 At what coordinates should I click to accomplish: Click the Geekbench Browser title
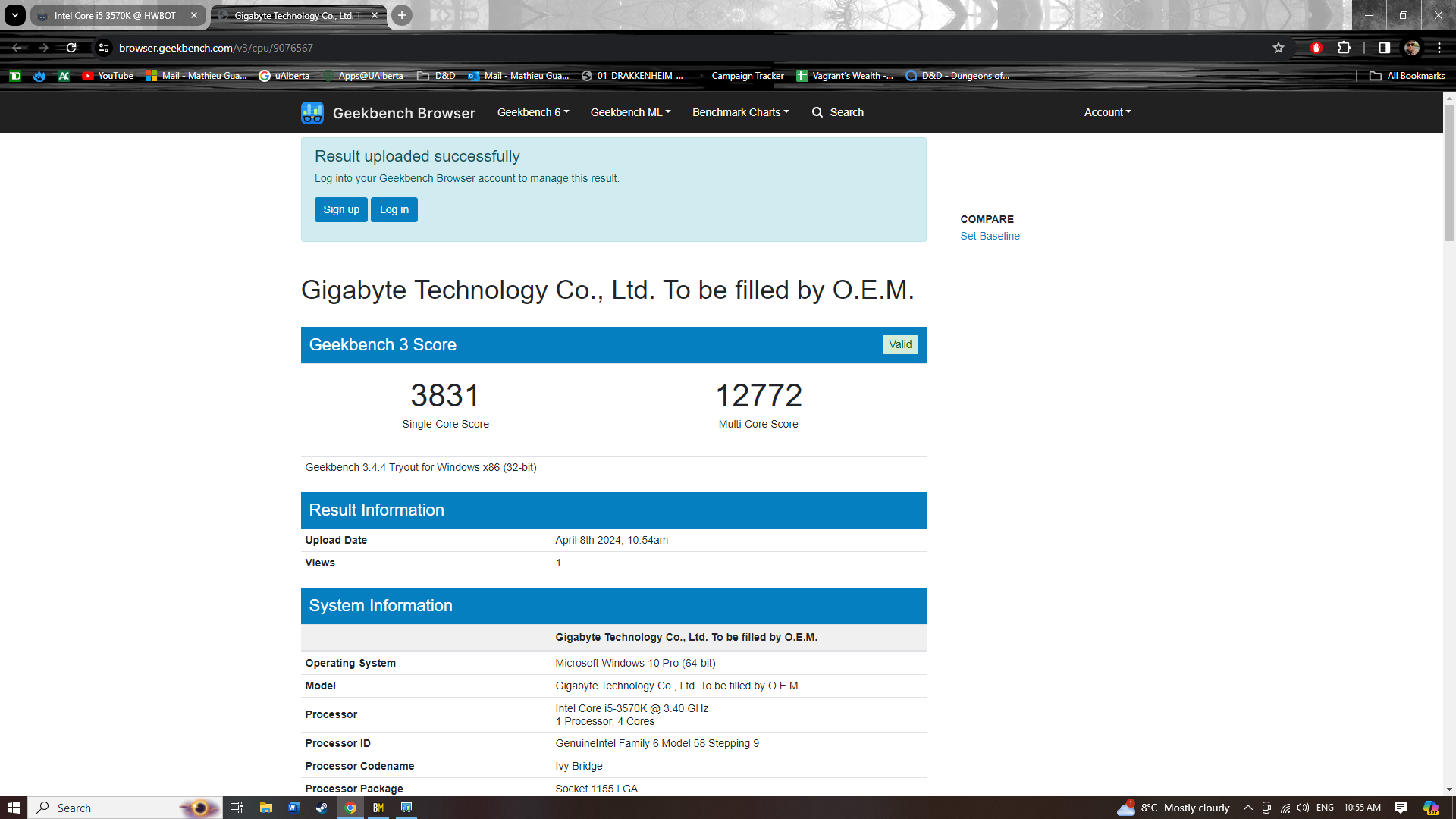click(x=404, y=113)
